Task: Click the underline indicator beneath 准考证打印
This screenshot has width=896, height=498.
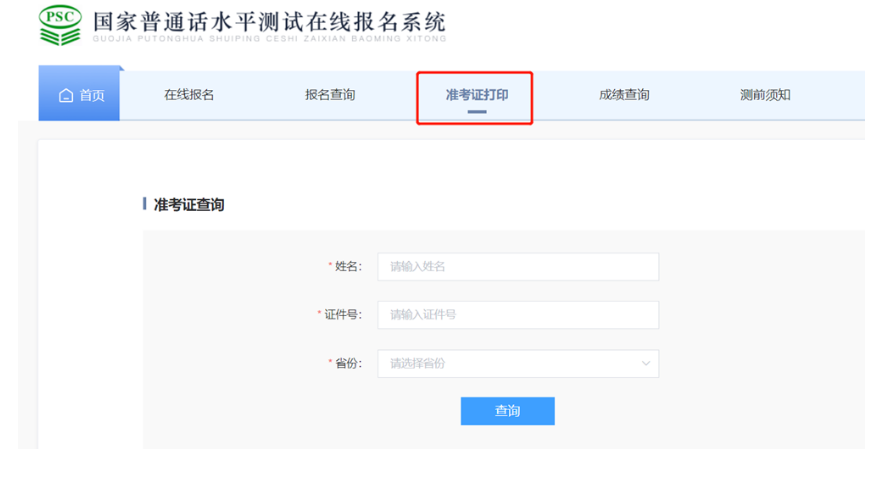Action: pyautogui.click(x=477, y=112)
